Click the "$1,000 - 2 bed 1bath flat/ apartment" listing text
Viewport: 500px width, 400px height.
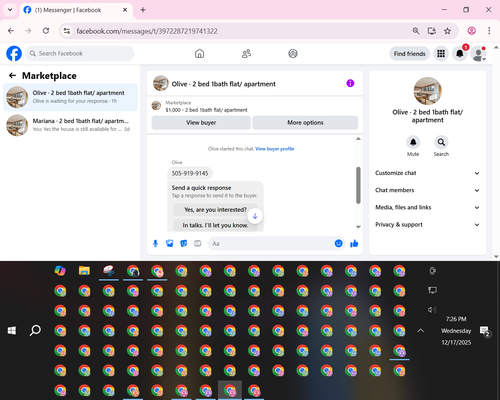click(206, 110)
